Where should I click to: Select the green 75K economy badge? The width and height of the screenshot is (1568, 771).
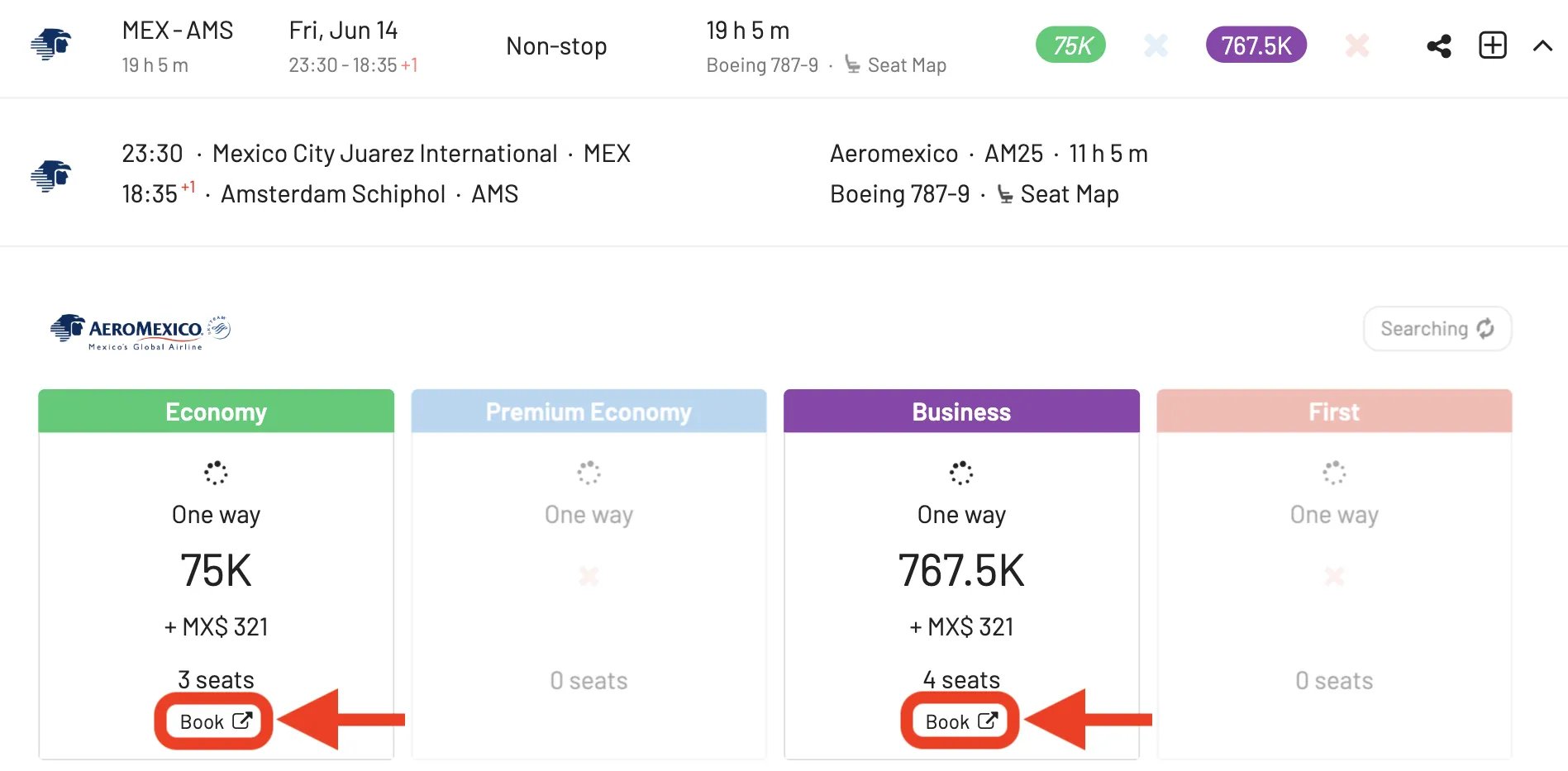tap(1070, 45)
